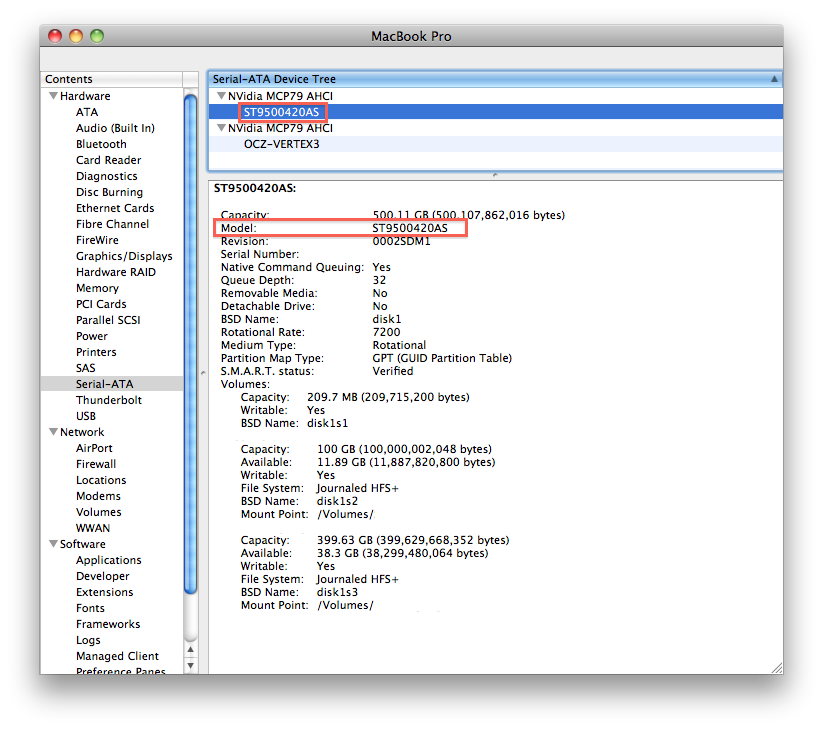The image size is (823, 729).
Task: Click the Hardware category label
Action: 85,96
